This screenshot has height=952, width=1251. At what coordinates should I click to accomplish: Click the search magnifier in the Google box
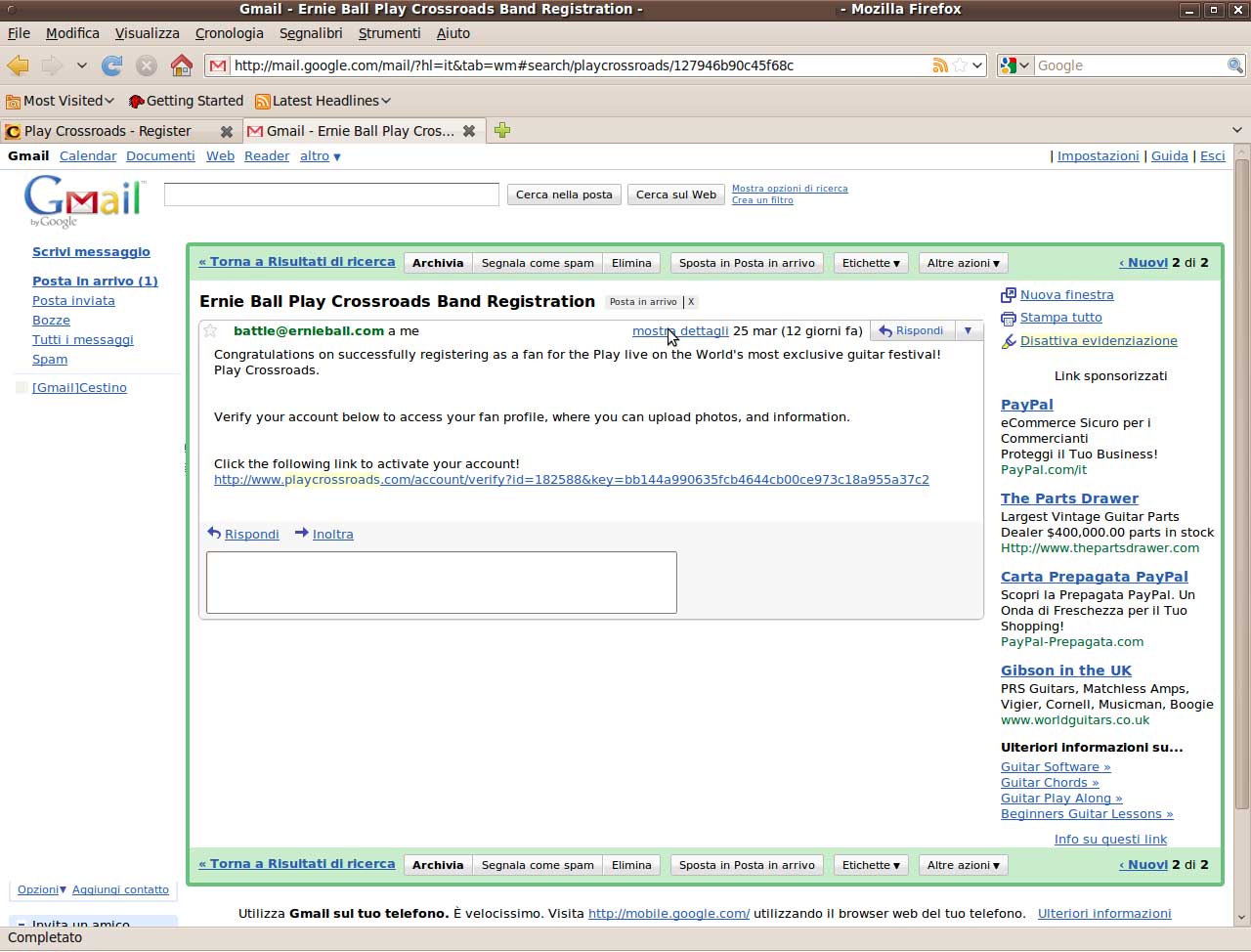[x=1234, y=65]
